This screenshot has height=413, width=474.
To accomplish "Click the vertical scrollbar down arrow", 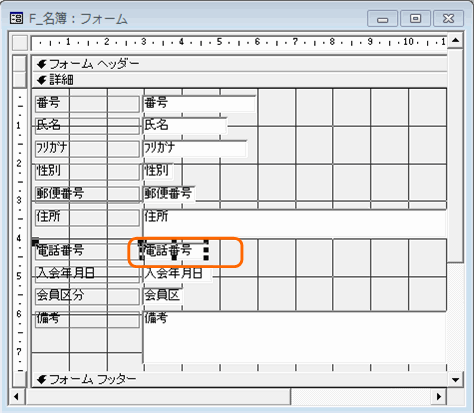I will pyautogui.click(x=455, y=379).
